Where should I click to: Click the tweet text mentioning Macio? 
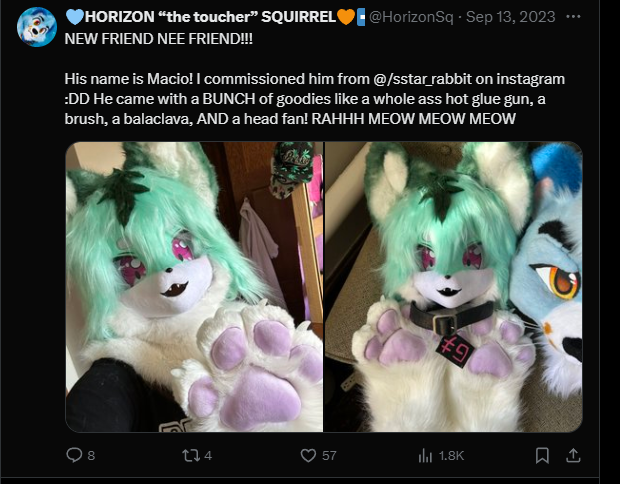tap(314, 99)
